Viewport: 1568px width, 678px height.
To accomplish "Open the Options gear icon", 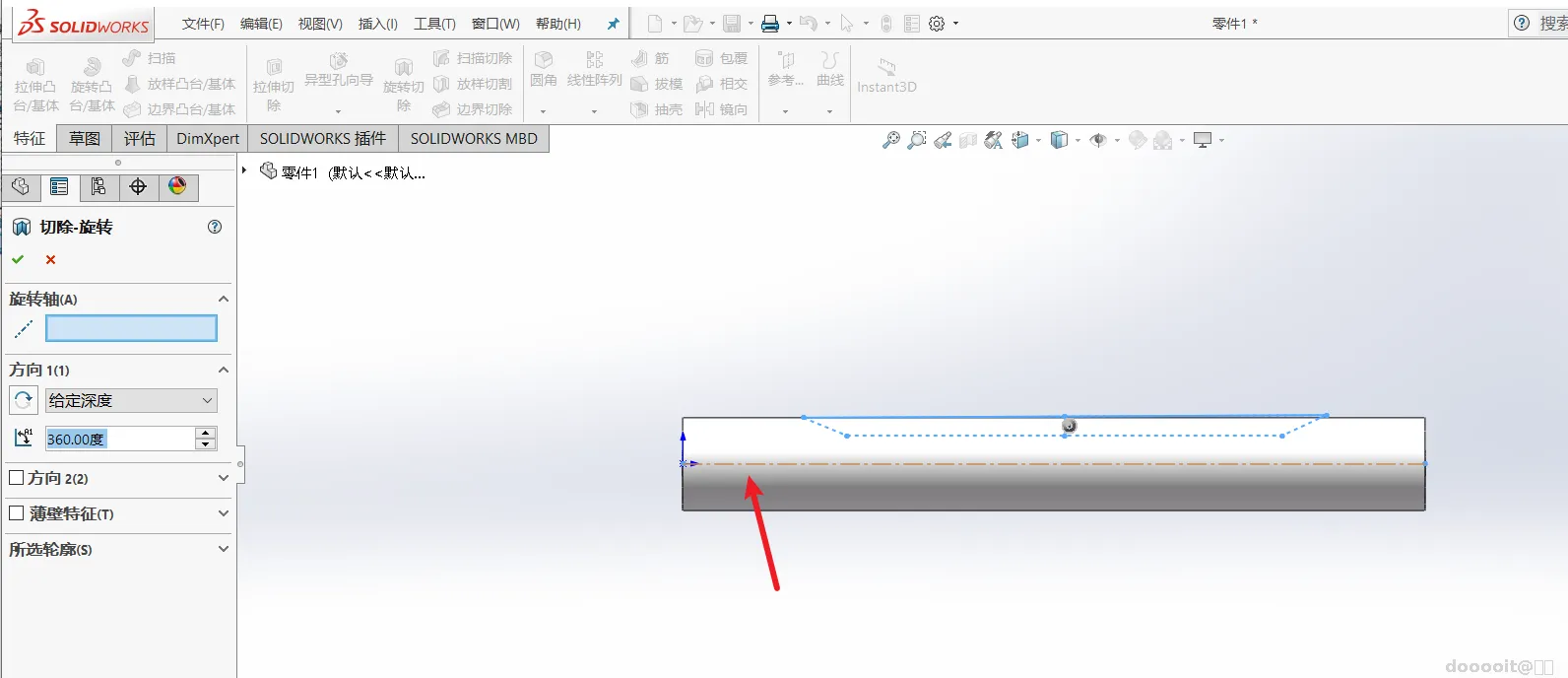I will 937,24.
